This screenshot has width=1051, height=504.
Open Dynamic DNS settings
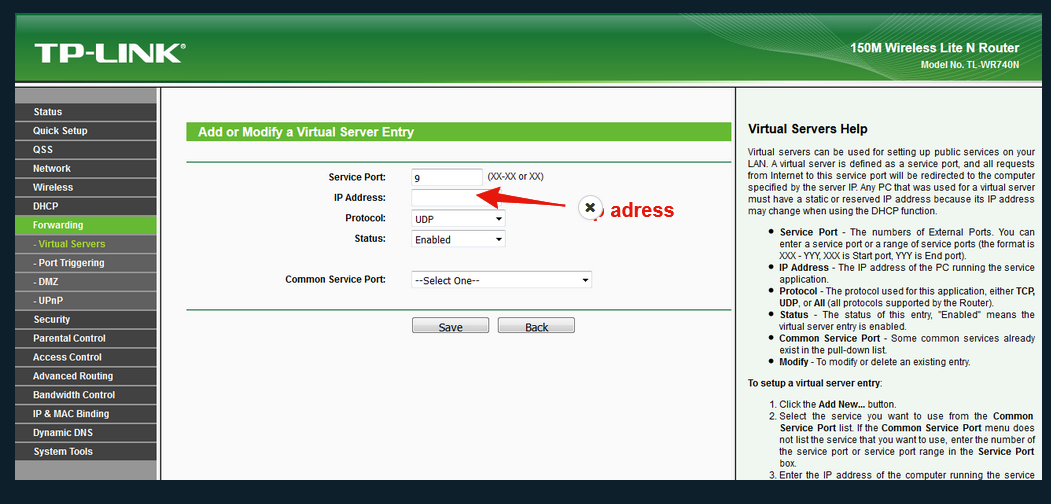86,432
